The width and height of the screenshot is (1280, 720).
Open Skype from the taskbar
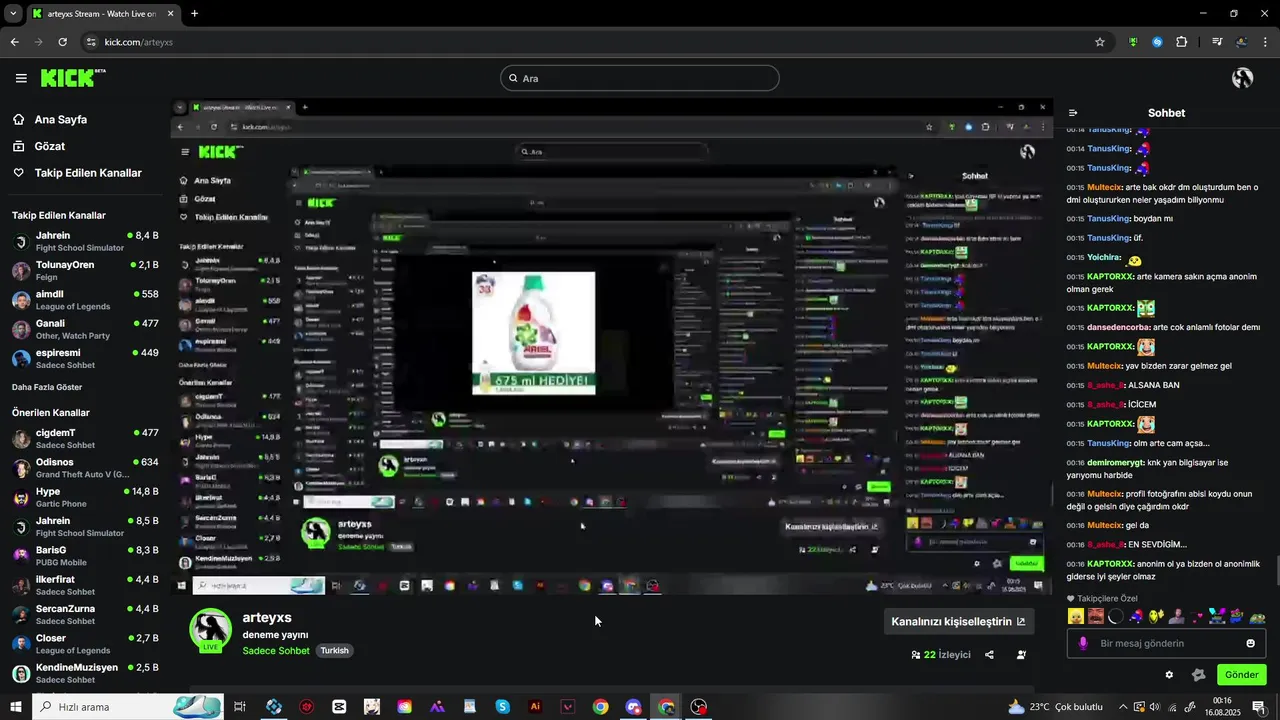point(502,707)
